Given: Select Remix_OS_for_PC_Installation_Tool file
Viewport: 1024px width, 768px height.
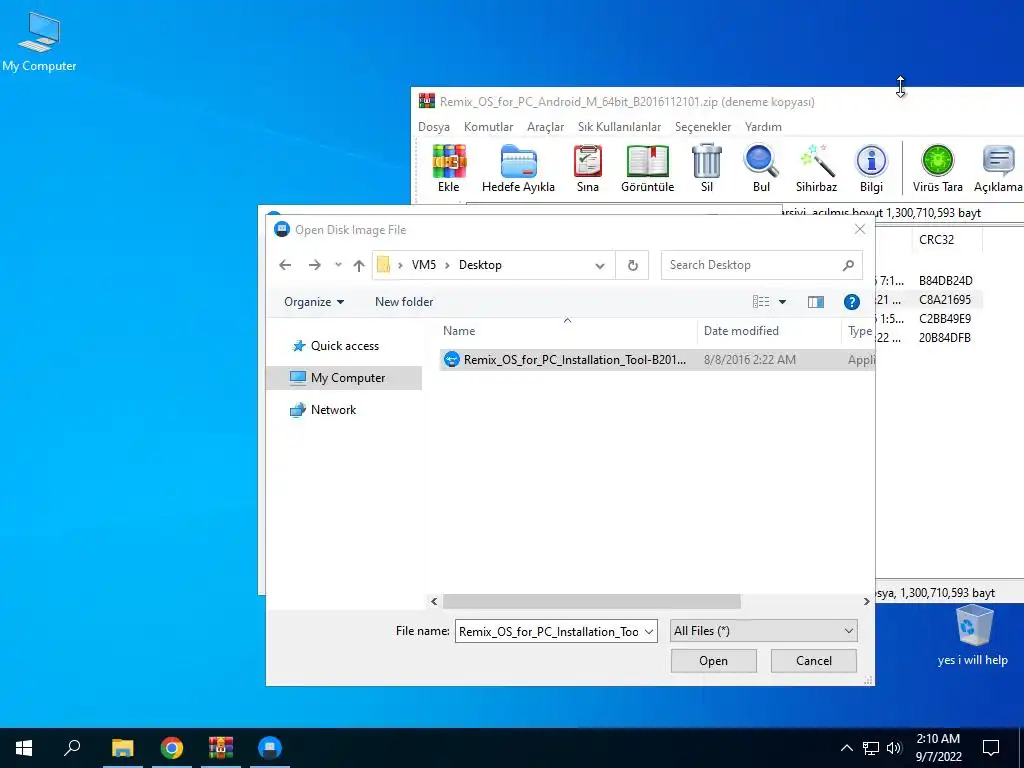Looking at the screenshot, I should [657, 360].
